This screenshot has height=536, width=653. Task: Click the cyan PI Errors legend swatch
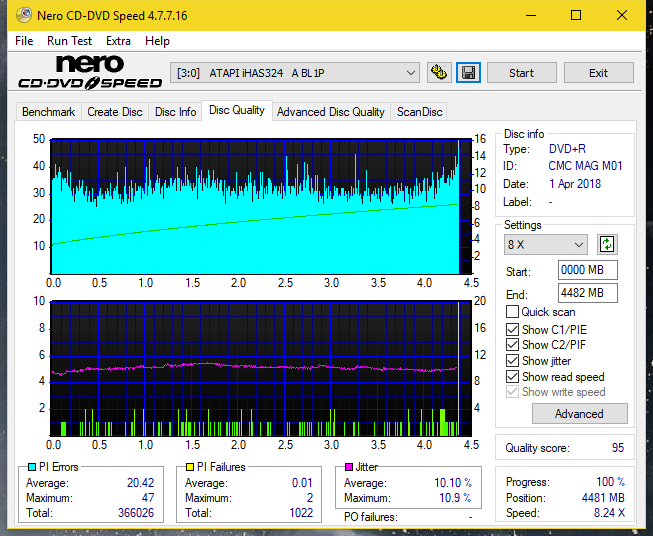32,467
